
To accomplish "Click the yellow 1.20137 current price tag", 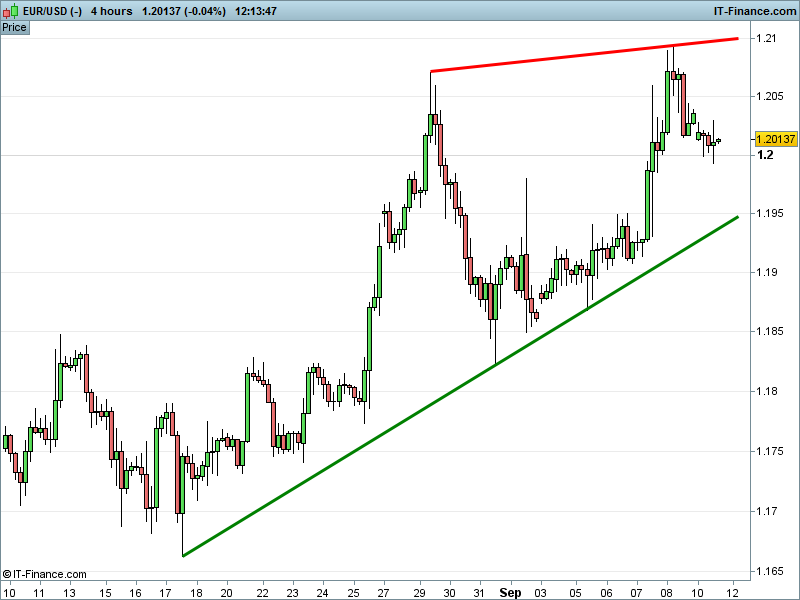I will 776,139.
